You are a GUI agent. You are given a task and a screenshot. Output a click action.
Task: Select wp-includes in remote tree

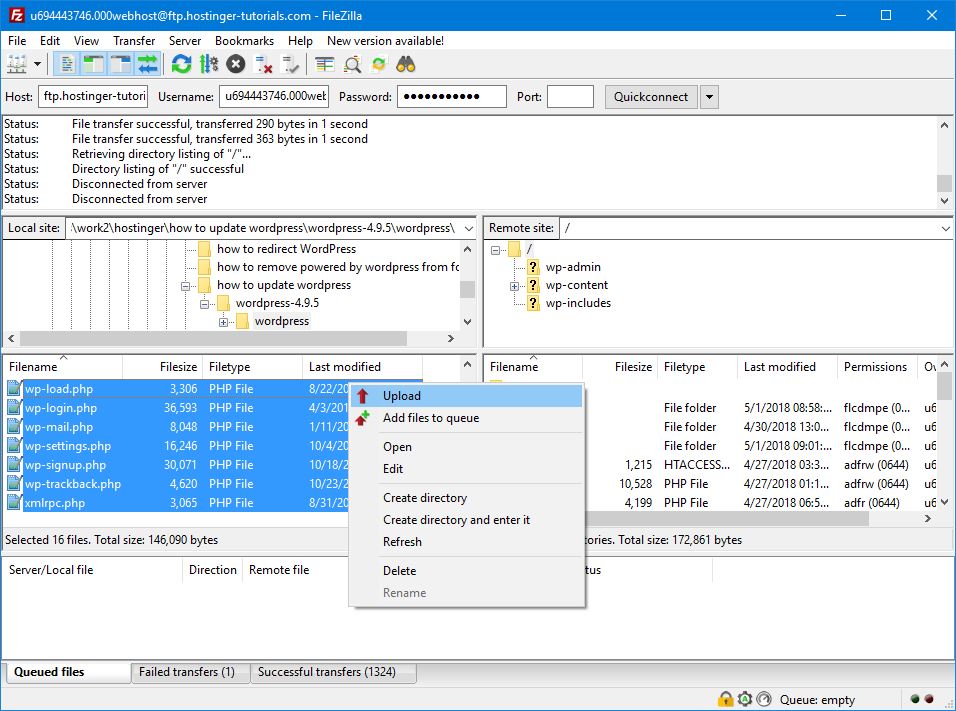click(x=578, y=302)
